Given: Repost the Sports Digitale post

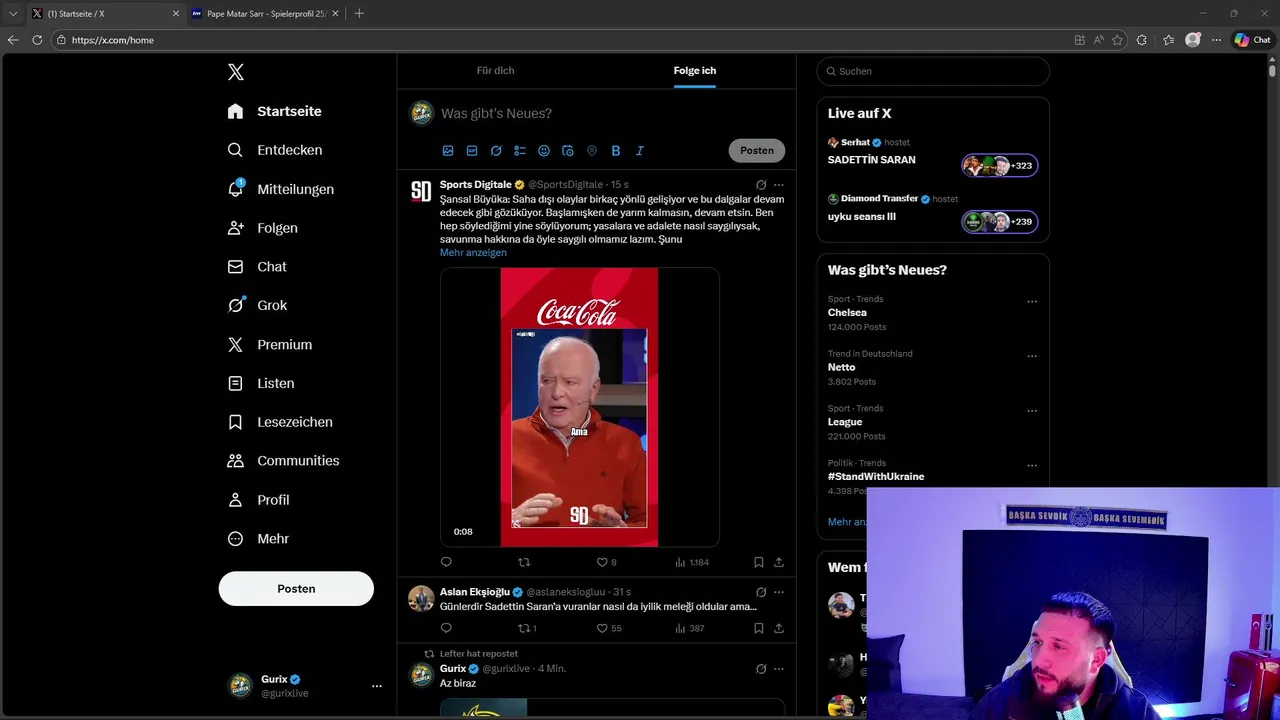Looking at the screenshot, I should (523, 562).
